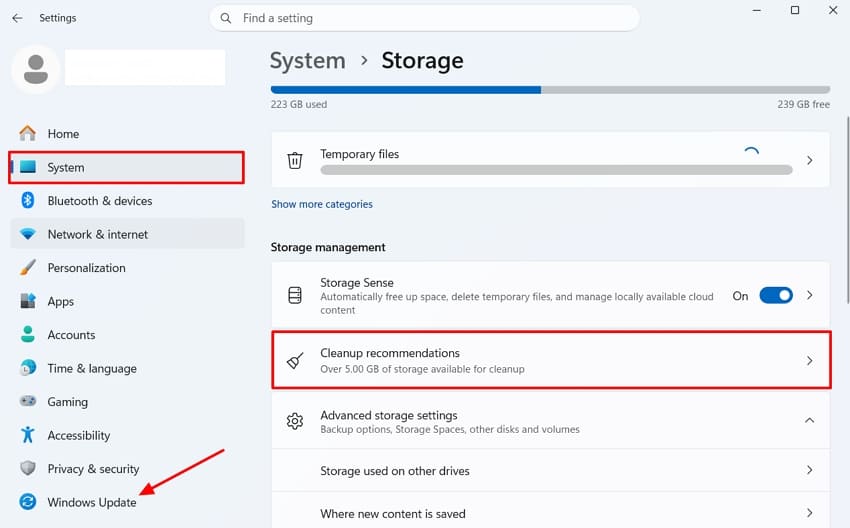Click the Storage Sense drive icon
The height and width of the screenshot is (528, 850).
click(x=294, y=295)
